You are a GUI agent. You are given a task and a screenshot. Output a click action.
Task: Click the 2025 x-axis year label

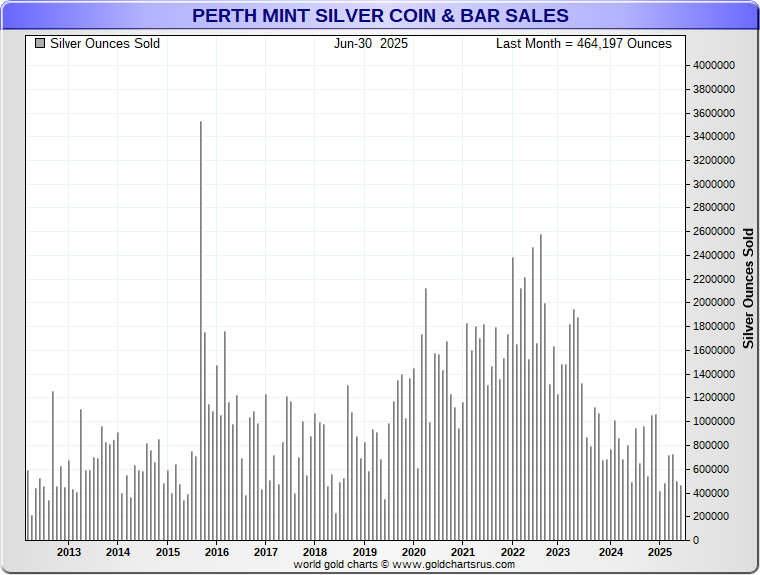pyautogui.click(x=660, y=552)
